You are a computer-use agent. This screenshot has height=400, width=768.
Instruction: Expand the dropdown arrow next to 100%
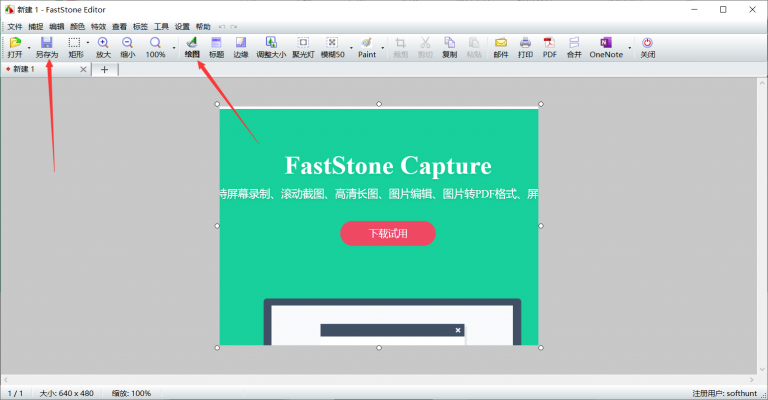(x=173, y=48)
